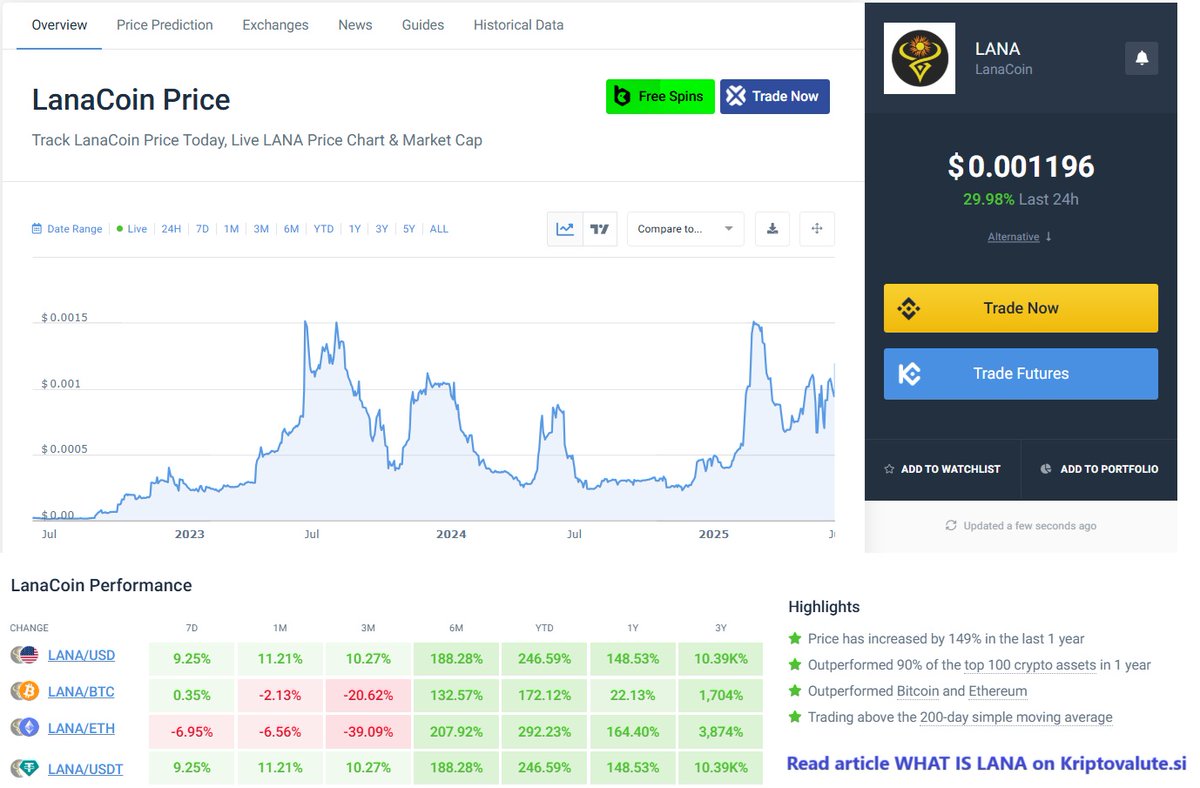Switch to TradingView candlestick chart
The width and height of the screenshot is (1200, 788).
pos(600,229)
